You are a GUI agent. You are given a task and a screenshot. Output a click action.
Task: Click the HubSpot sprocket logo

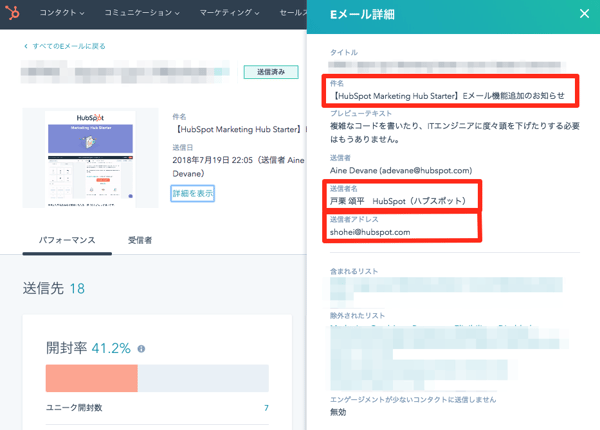pyautogui.click(x=14, y=14)
